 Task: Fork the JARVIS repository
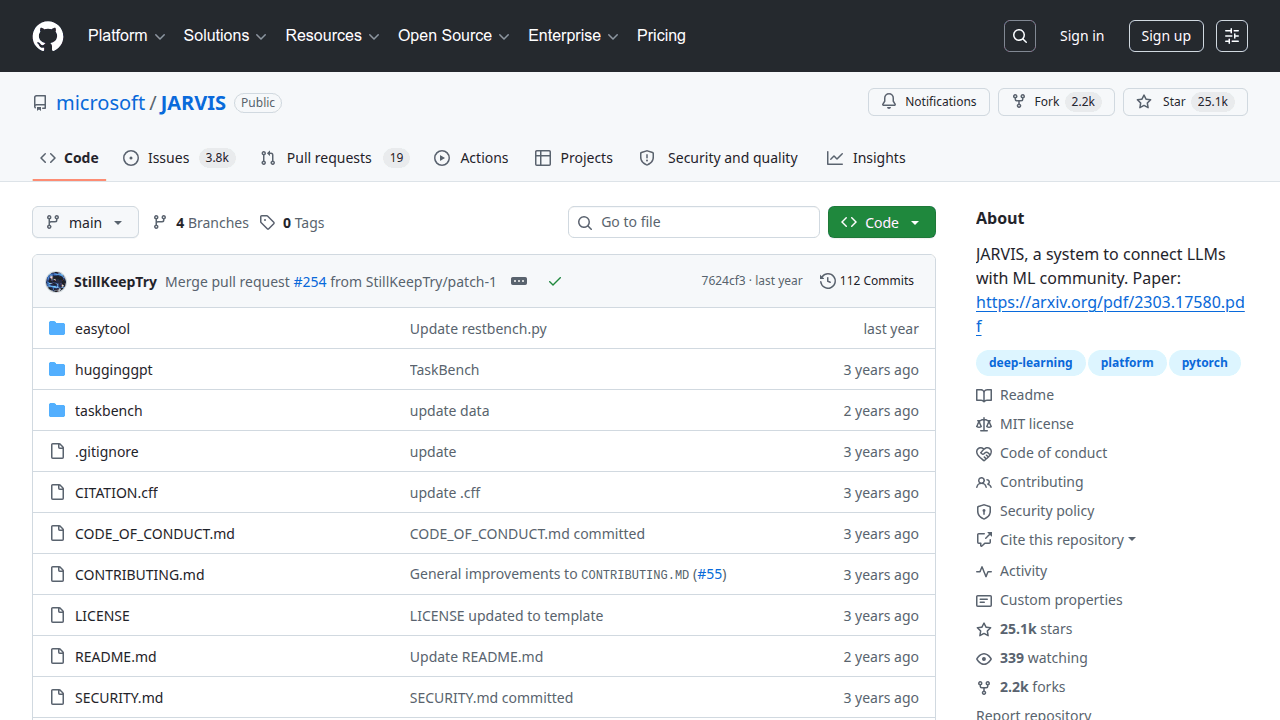click(1056, 102)
